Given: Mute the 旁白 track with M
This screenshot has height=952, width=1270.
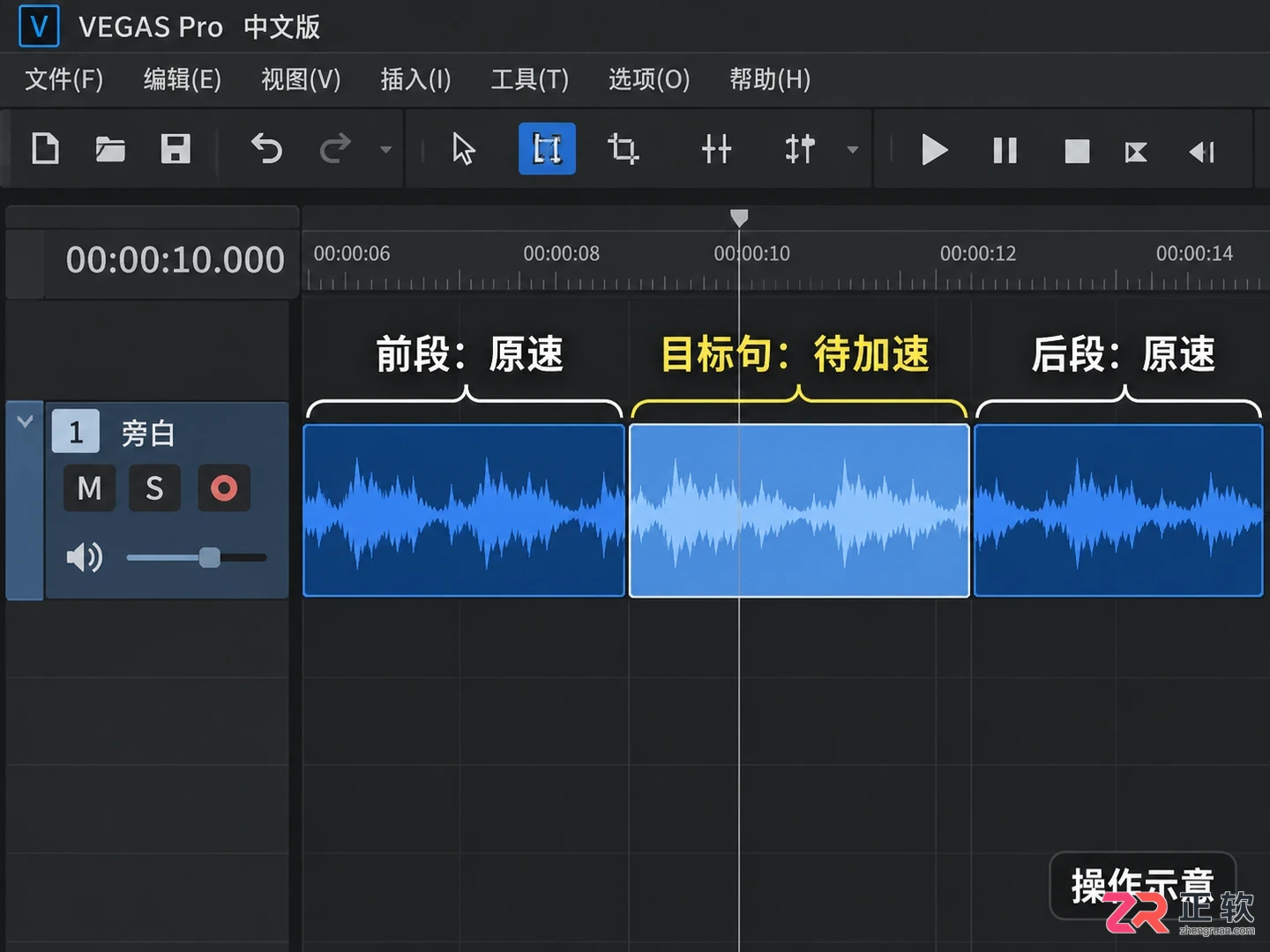Looking at the screenshot, I should coord(89,488).
